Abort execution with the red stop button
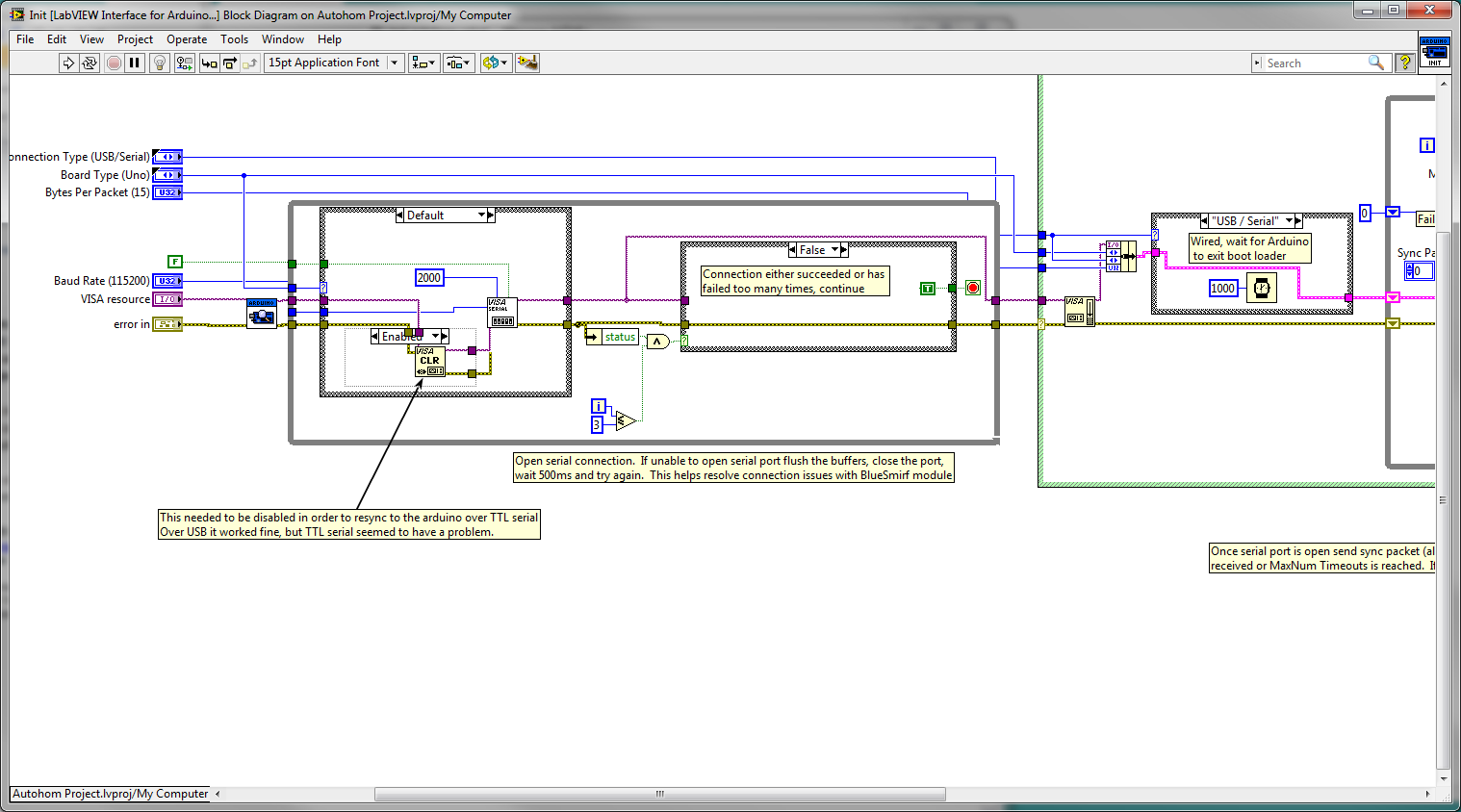 [x=114, y=63]
